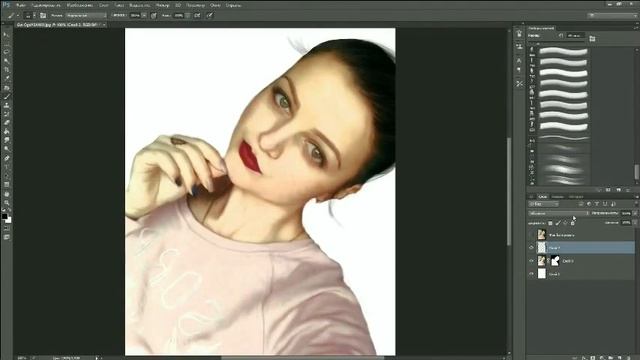Open the painting mode dropdown in options bar

coord(86,16)
